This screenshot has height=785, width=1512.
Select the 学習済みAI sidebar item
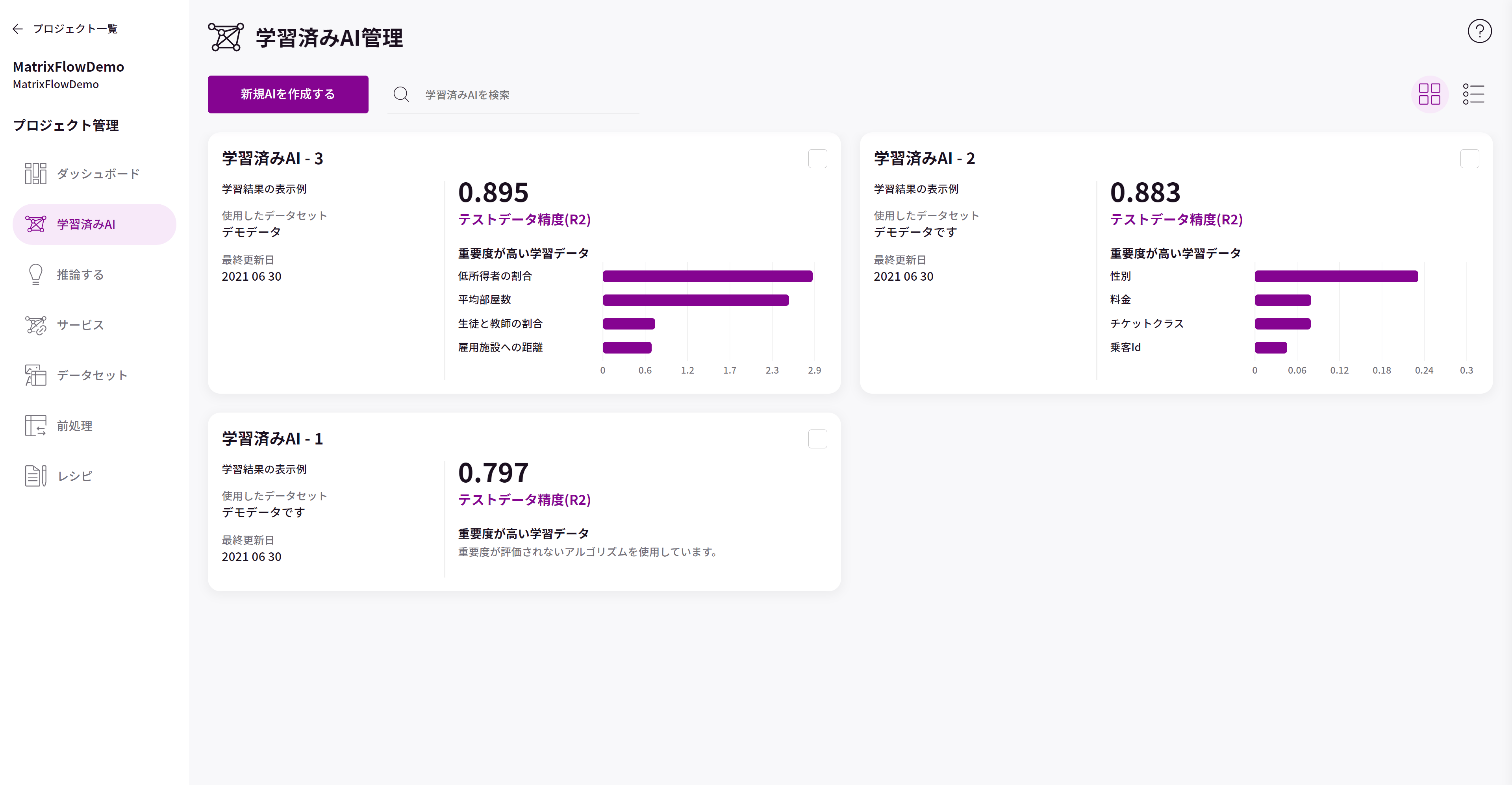click(94, 224)
